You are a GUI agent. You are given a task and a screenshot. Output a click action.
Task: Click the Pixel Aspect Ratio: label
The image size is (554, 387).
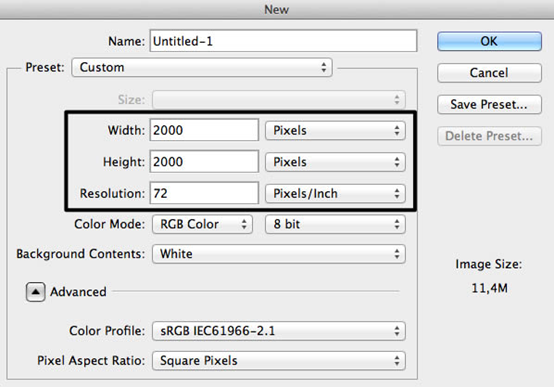coord(91,360)
